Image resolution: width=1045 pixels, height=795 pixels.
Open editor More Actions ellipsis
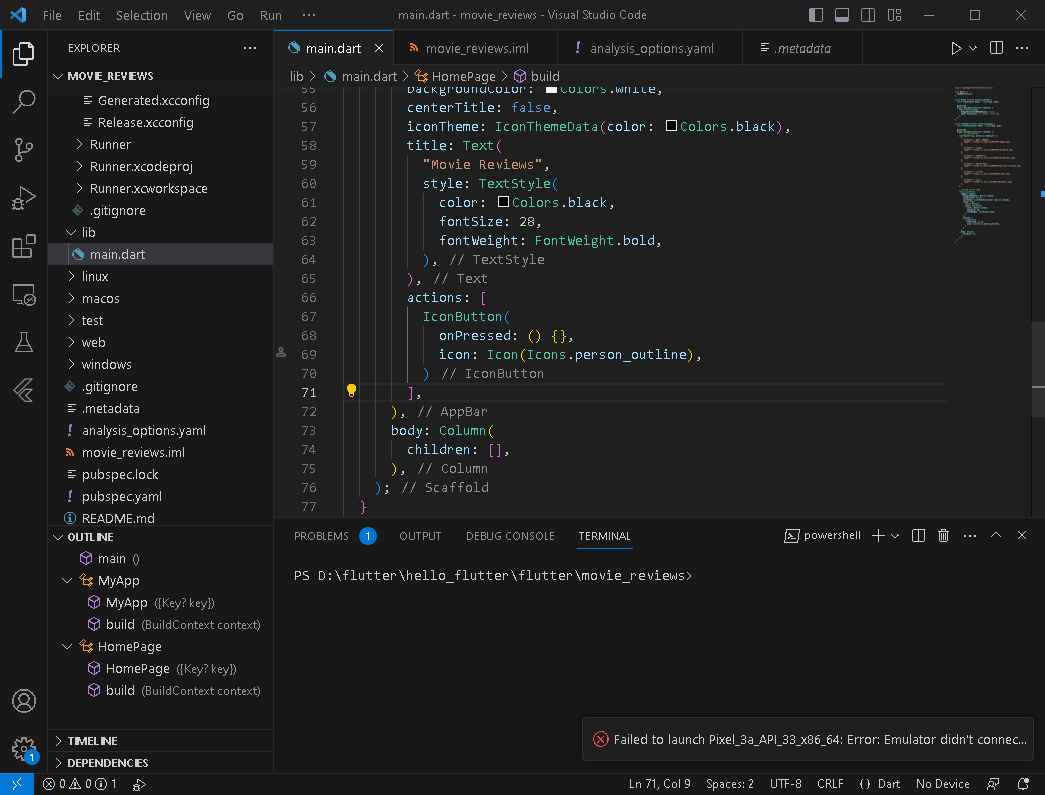click(1022, 48)
